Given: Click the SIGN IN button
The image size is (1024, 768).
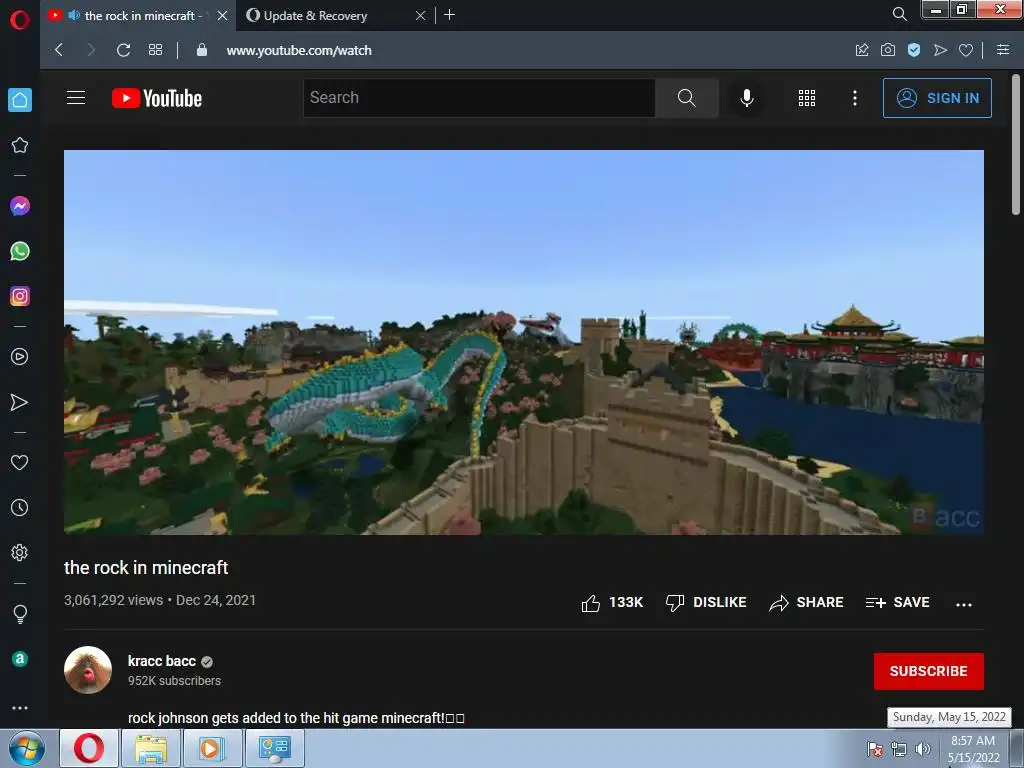Looking at the screenshot, I should [937, 98].
